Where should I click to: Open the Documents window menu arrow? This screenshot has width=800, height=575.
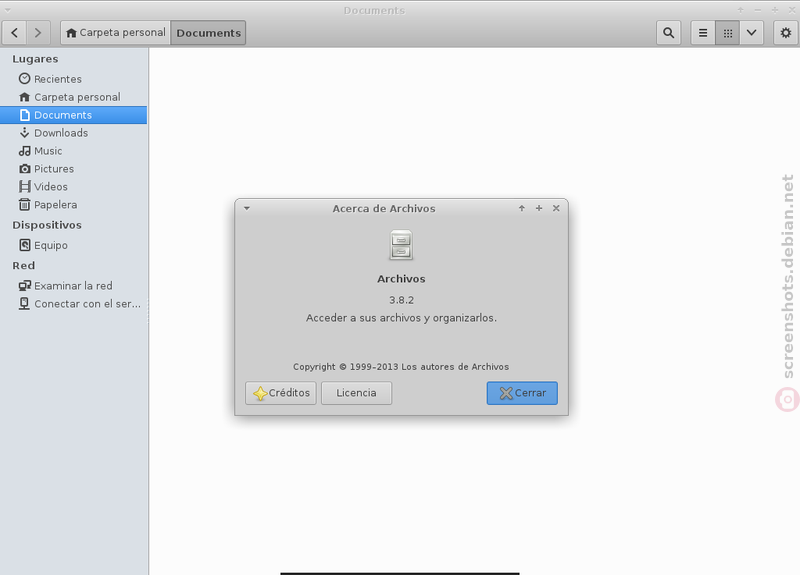click(8, 10)
